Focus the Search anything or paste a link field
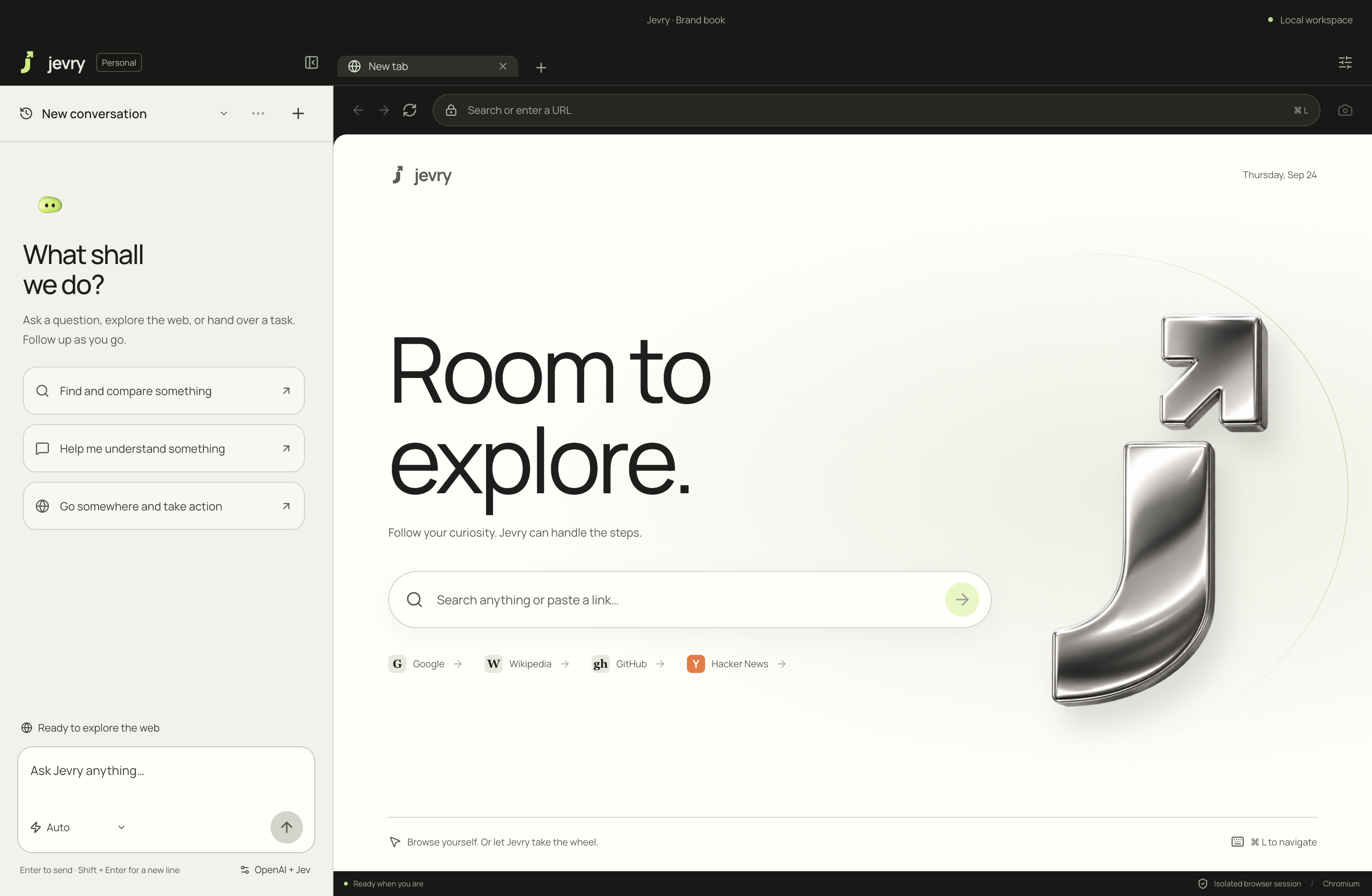Screen dimensions: 1372x896 tap(689, 600)
